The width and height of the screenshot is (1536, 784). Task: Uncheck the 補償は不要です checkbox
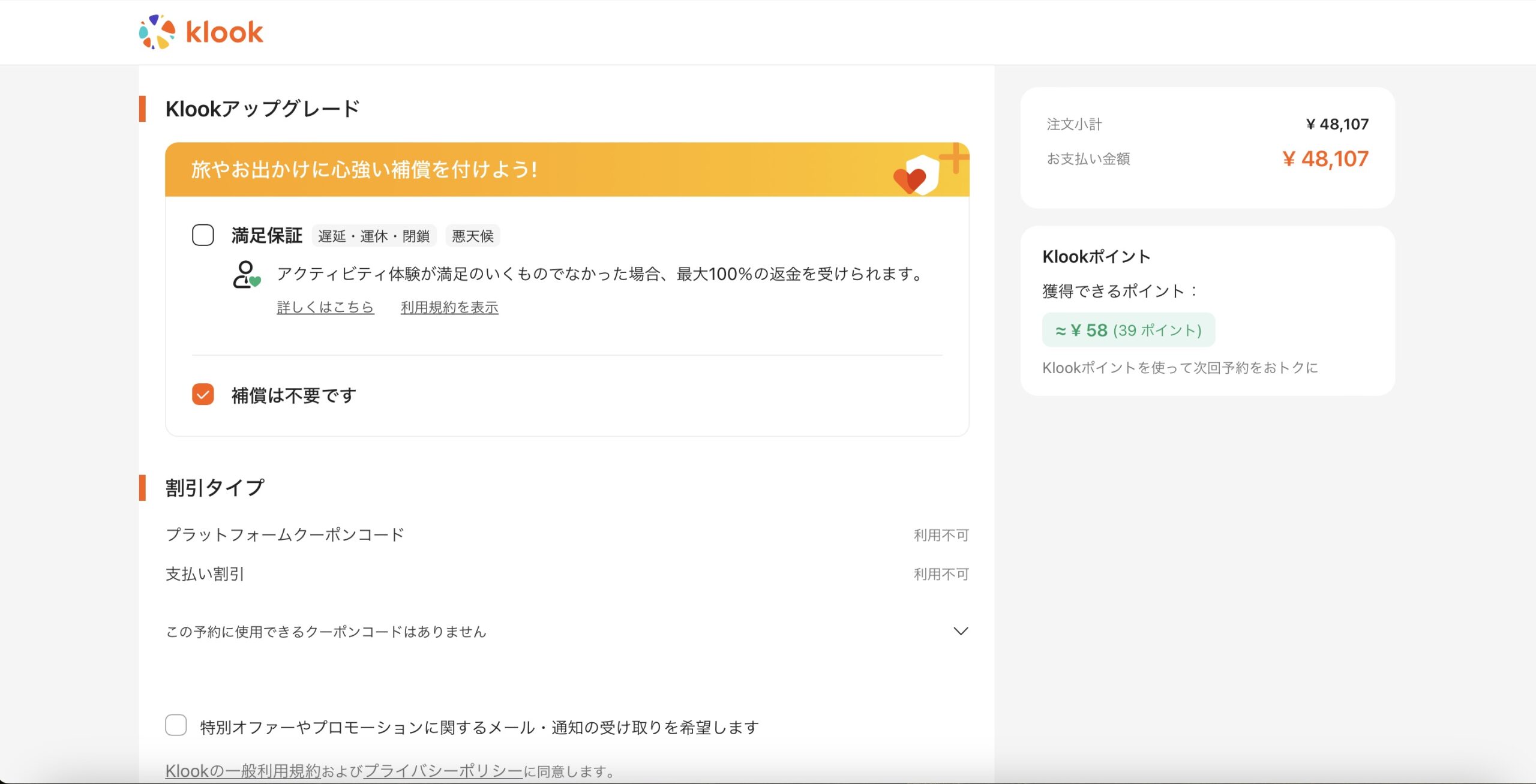click(203, 395)
